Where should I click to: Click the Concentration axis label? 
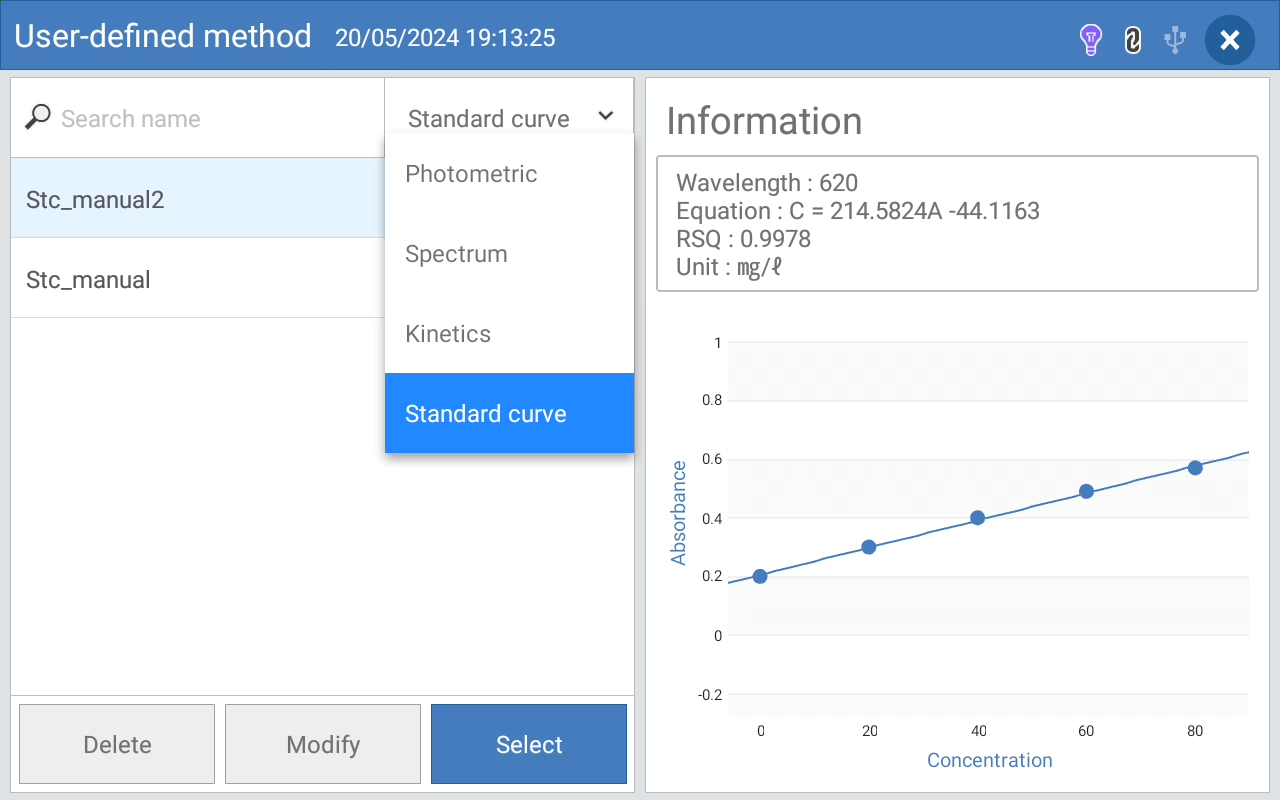(990, 760)
